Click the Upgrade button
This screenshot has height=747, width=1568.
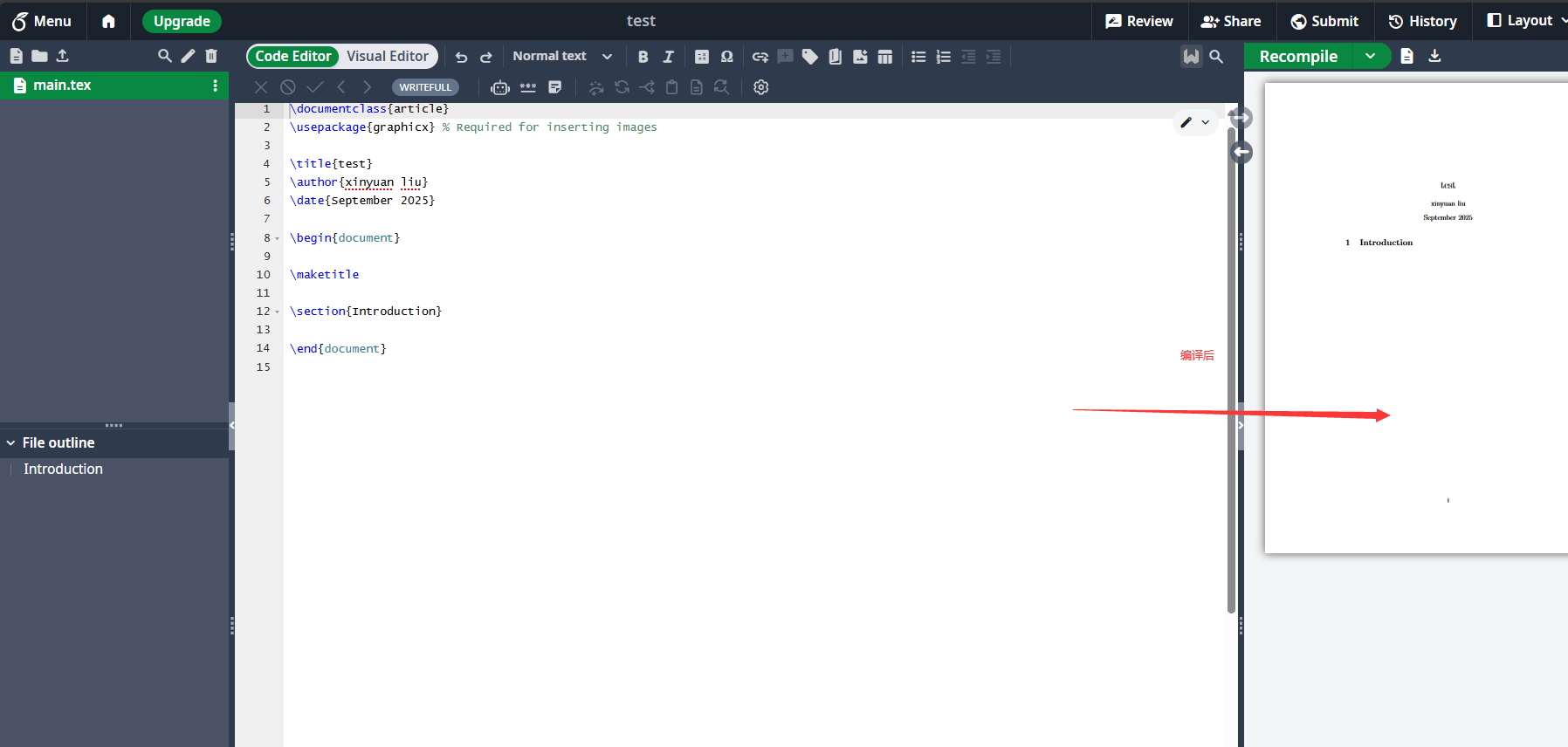(182, 21)
